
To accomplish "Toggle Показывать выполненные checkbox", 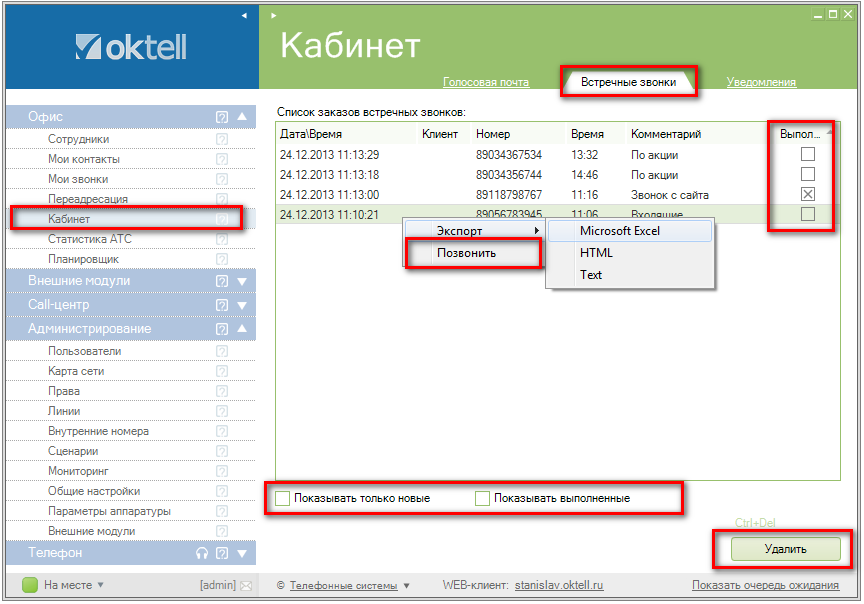I will [x=483, y=498].
